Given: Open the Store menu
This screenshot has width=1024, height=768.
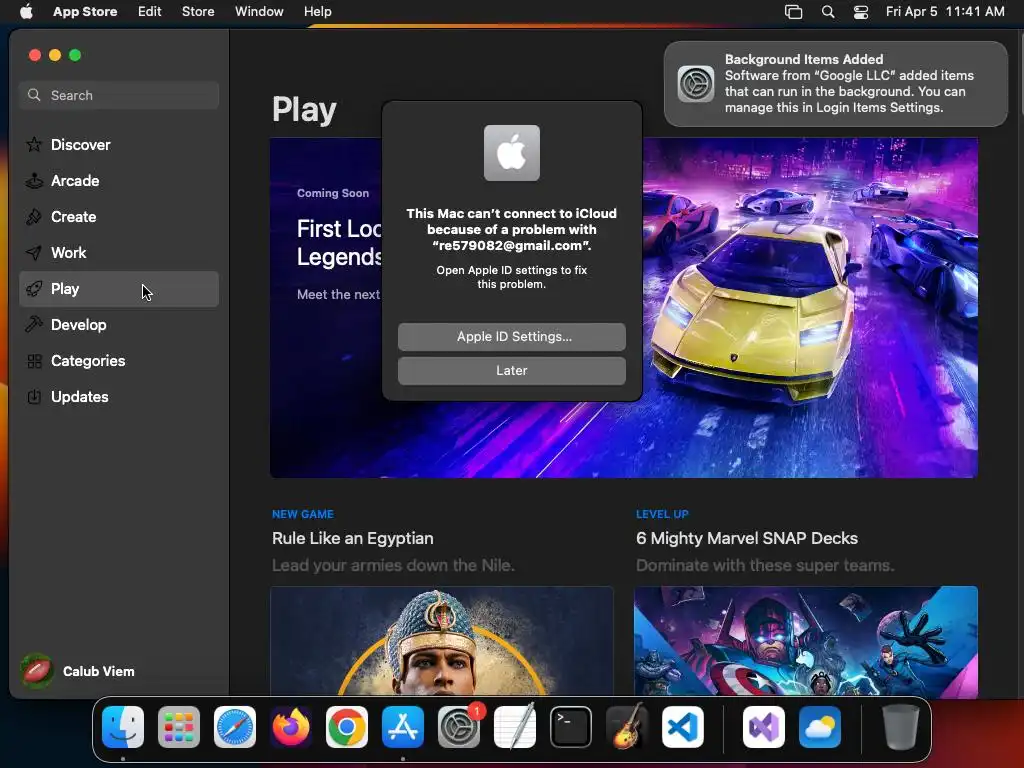Looking at the screenshot, I should (198, 11).
